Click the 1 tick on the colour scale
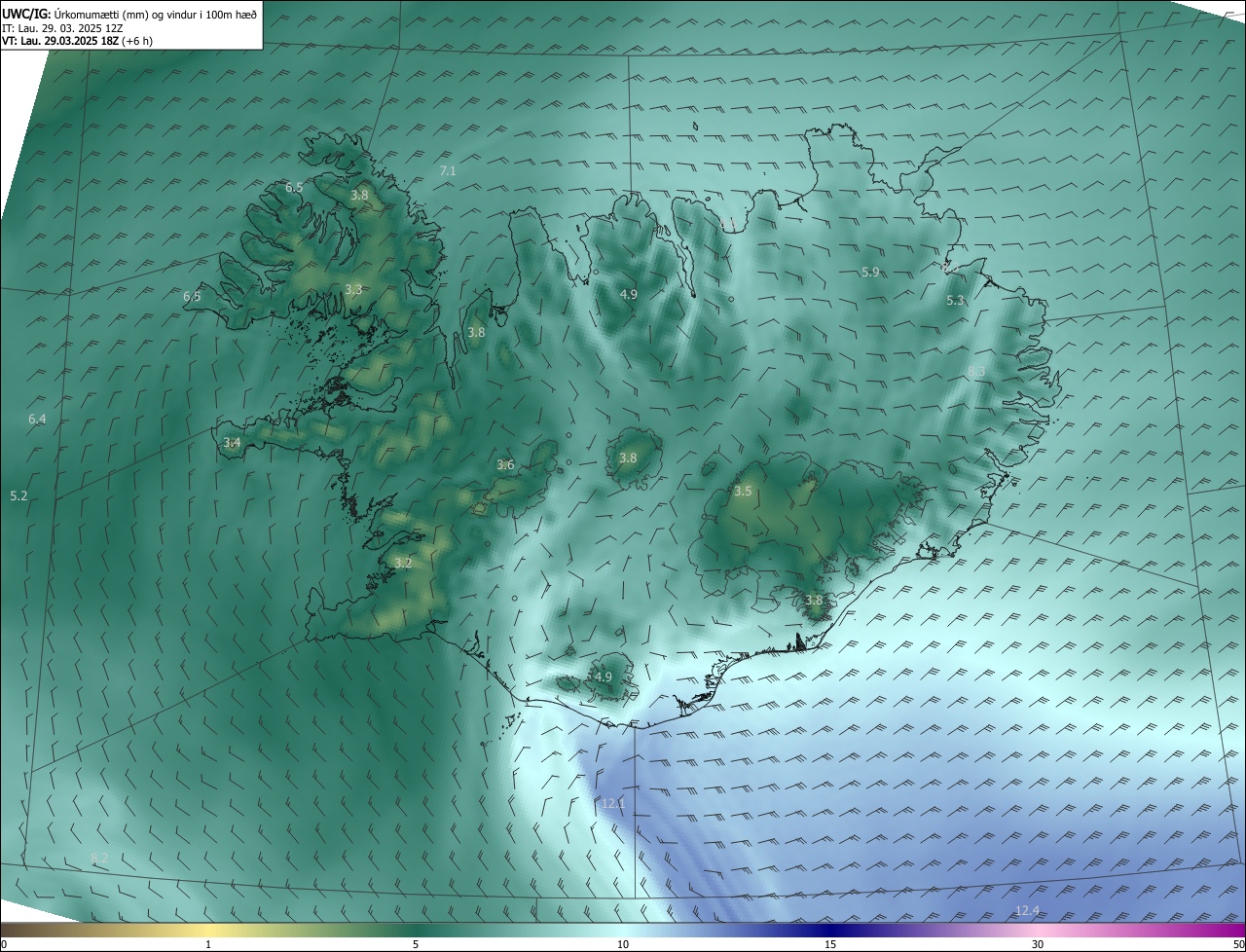The height and width of the screenshot is (952, 1246). 208,945
